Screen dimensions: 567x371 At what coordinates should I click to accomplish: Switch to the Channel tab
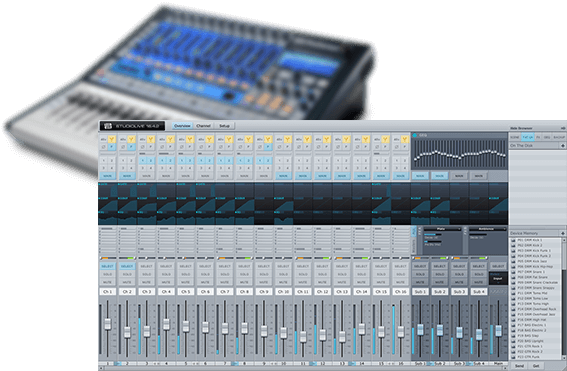[203, 126]
